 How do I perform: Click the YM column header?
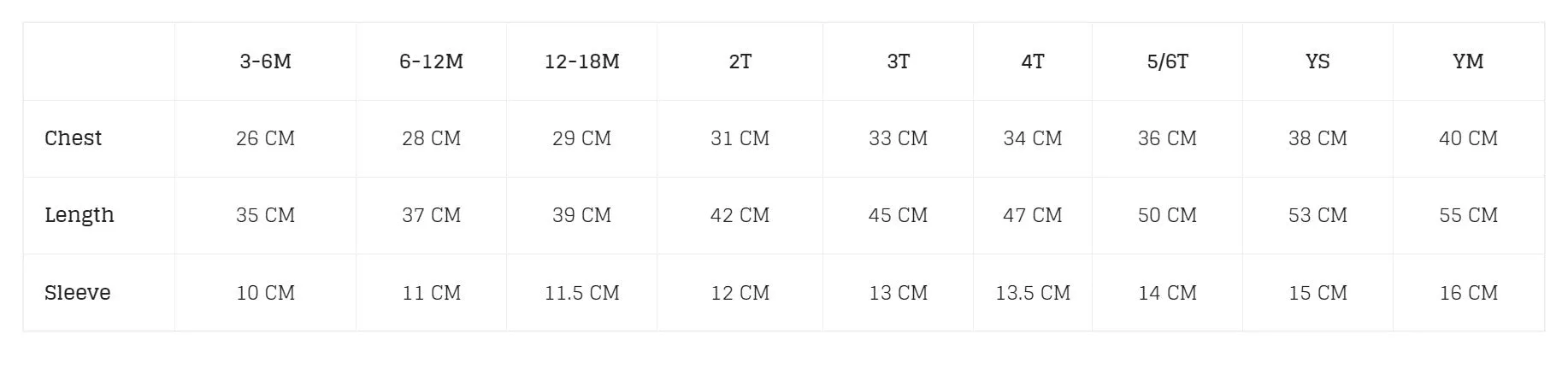[1468, 61]
